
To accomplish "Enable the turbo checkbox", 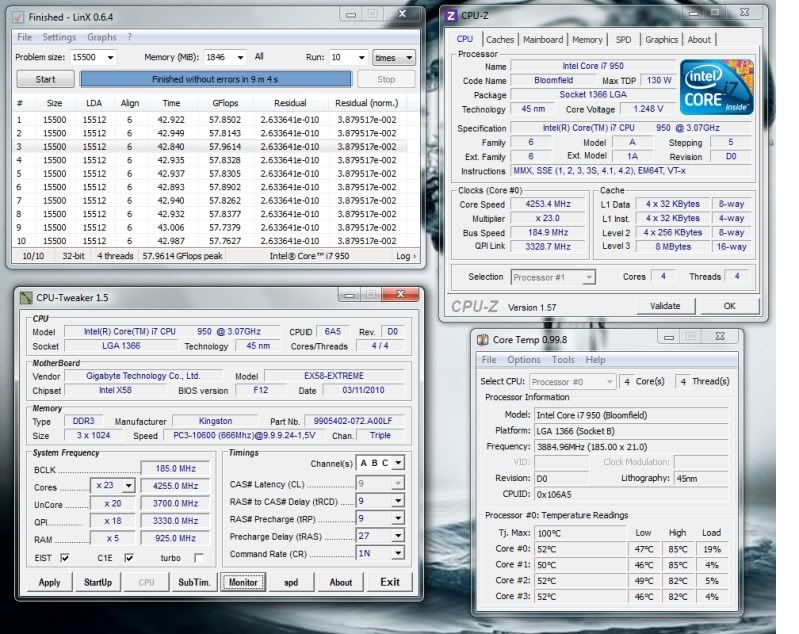I will coord(198,558).
